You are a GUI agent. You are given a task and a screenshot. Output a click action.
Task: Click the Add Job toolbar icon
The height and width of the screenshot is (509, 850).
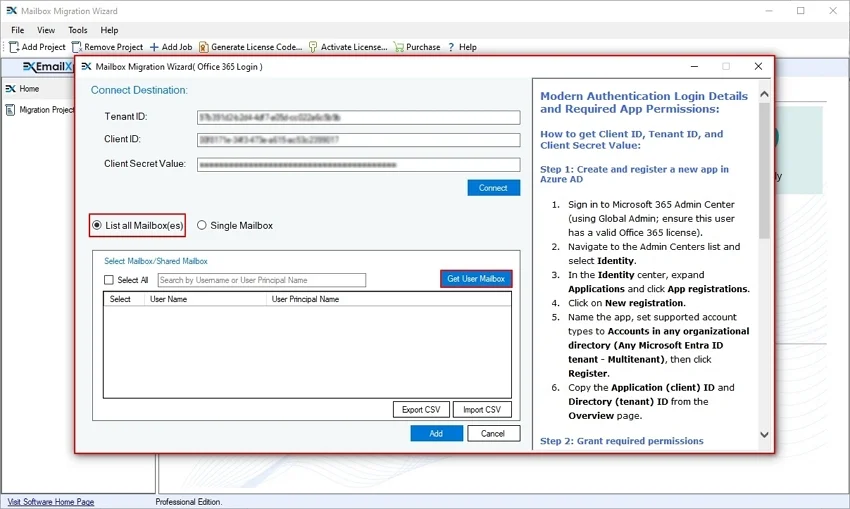pos(154,47)
